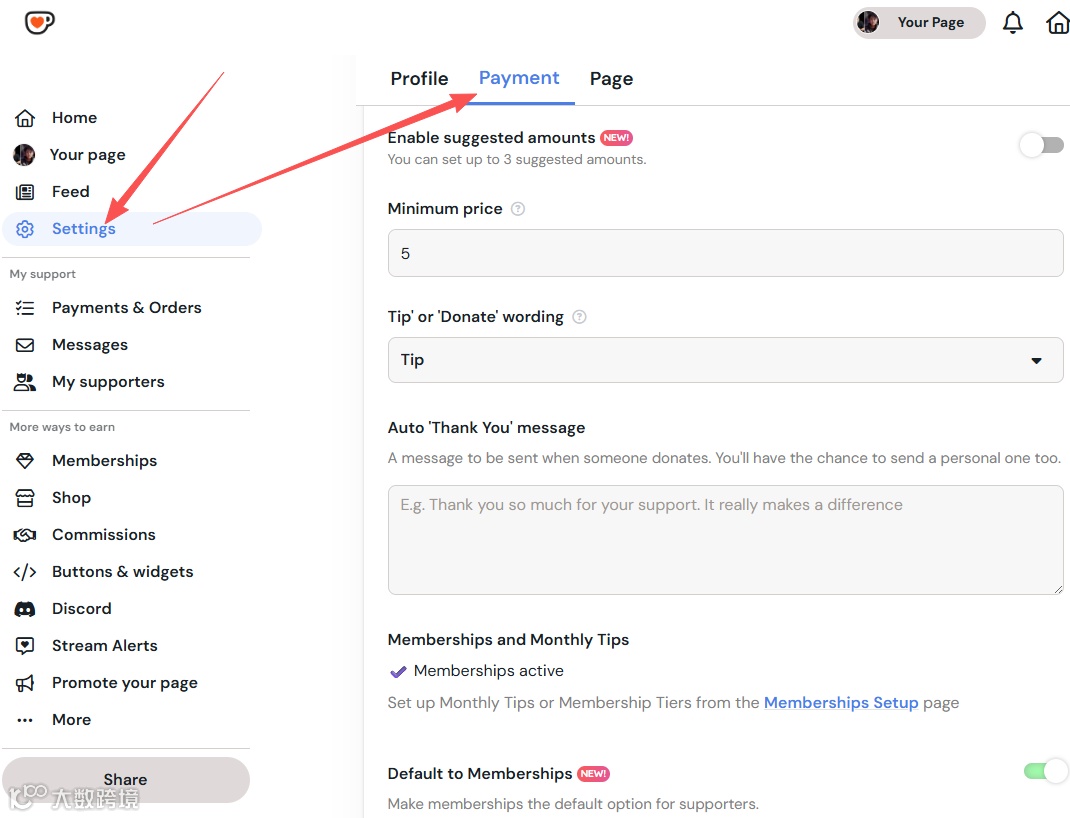
Task: Open the Tip or Donate wording dropdown
Action: coord(725,360)
